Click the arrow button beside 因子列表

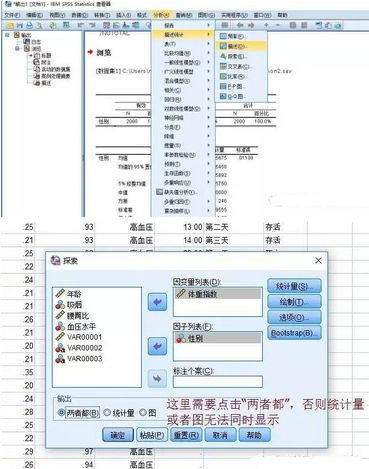coord(157,346)
